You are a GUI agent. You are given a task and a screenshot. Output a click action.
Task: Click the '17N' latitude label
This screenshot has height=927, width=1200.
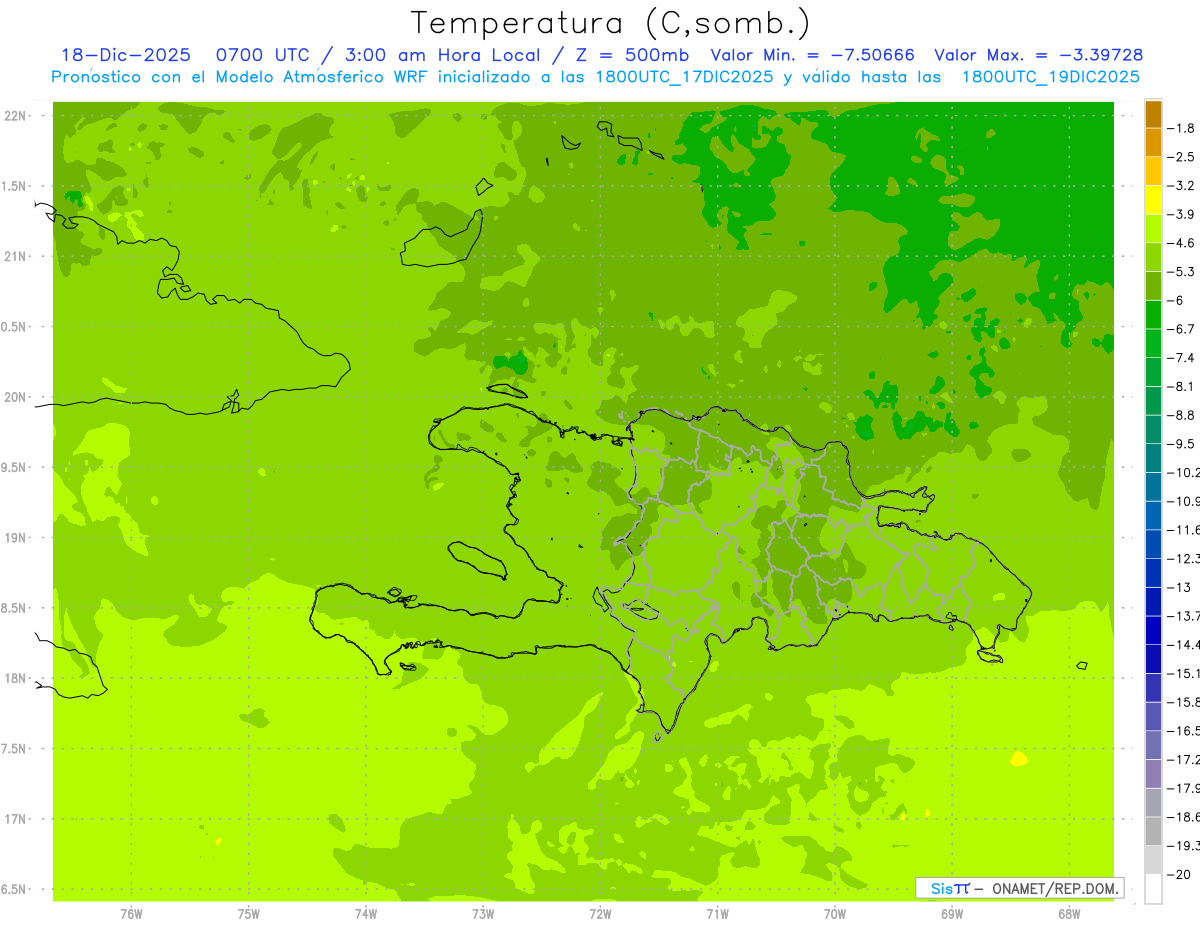17,819
